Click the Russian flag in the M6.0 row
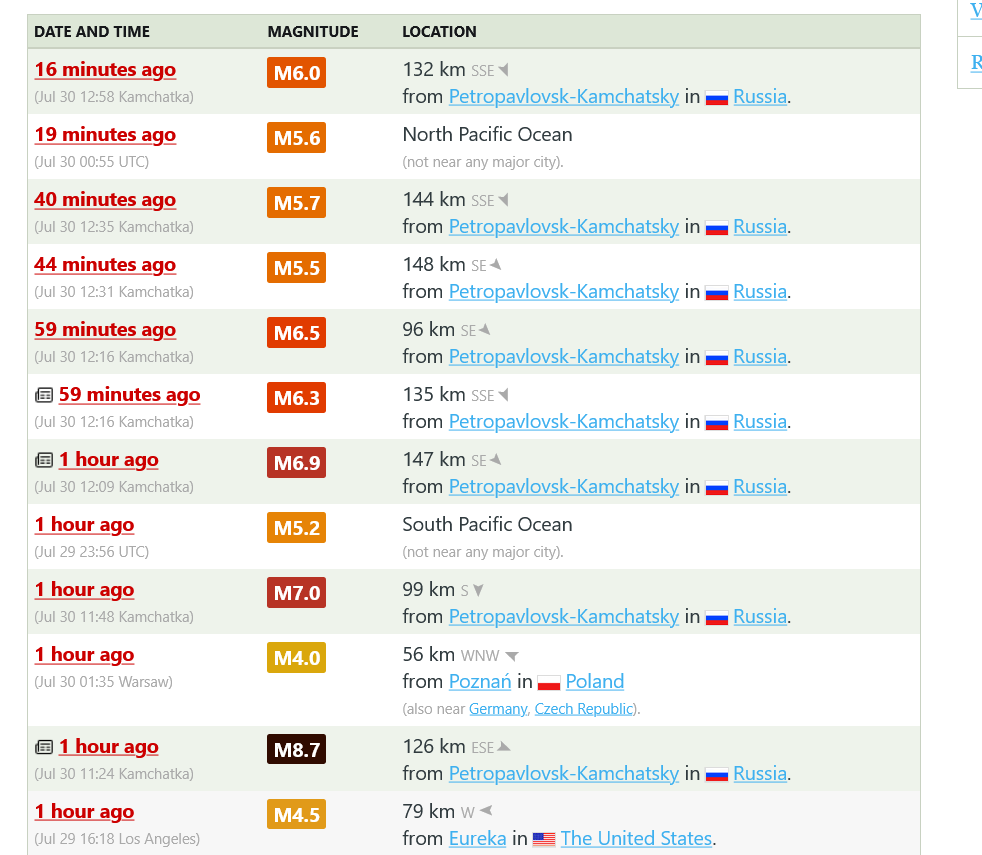Image resolution: width=982 pixels, height=855 pixels. 716,98
